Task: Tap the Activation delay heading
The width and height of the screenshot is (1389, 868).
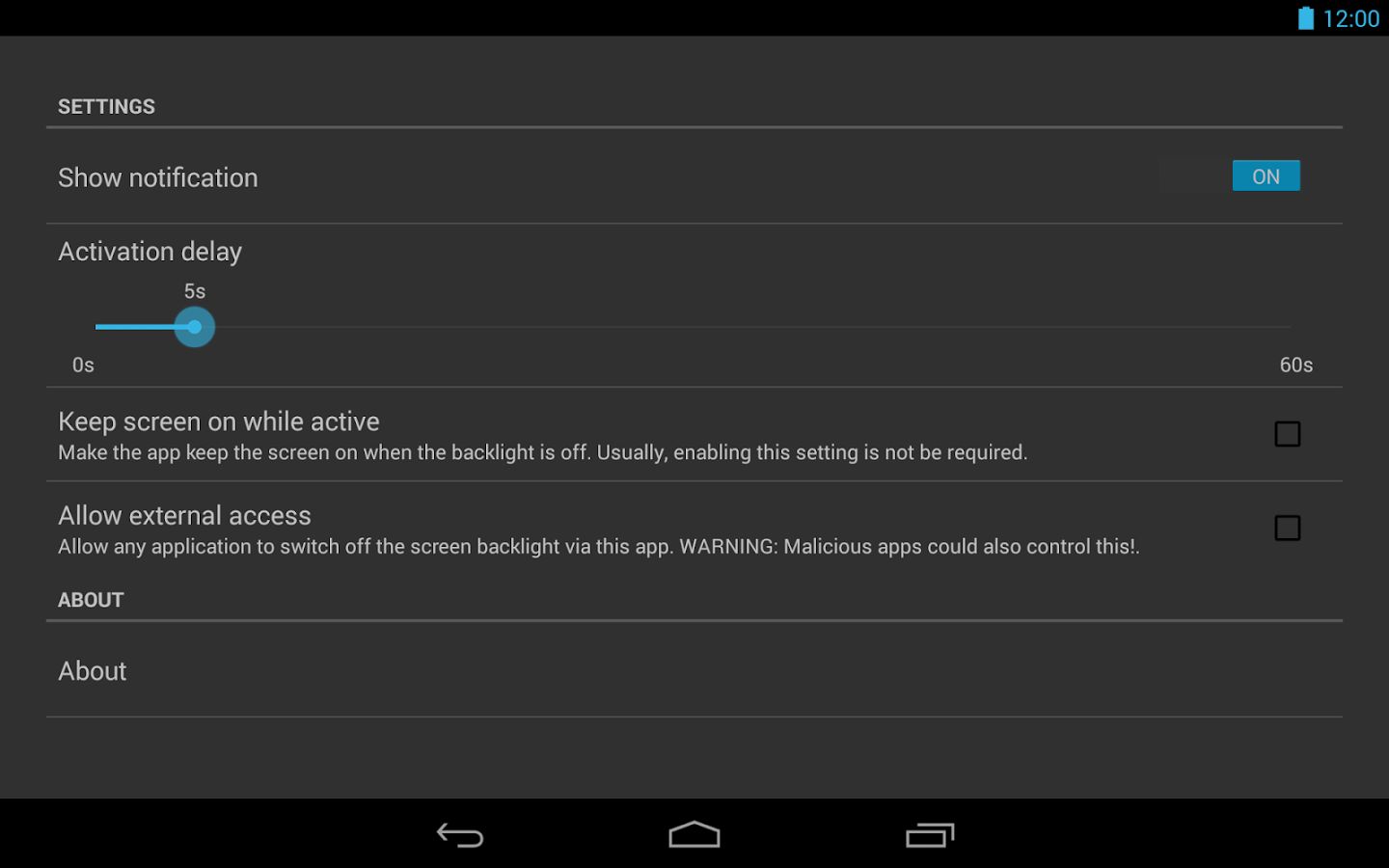Action: coord(150,252)
